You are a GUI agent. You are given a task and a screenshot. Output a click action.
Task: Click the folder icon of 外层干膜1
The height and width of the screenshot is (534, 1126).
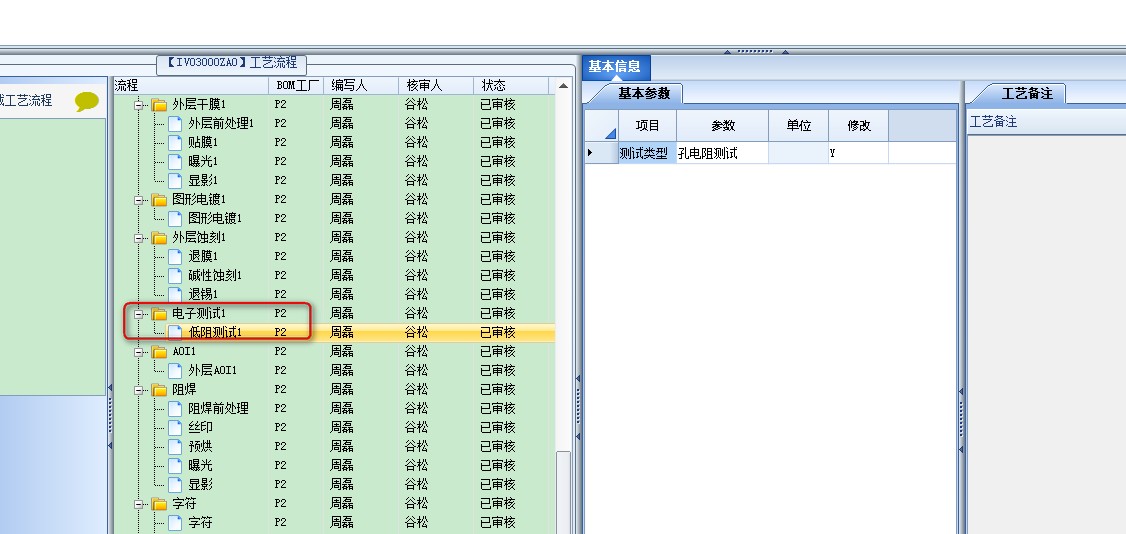click(x=159, y=105)
